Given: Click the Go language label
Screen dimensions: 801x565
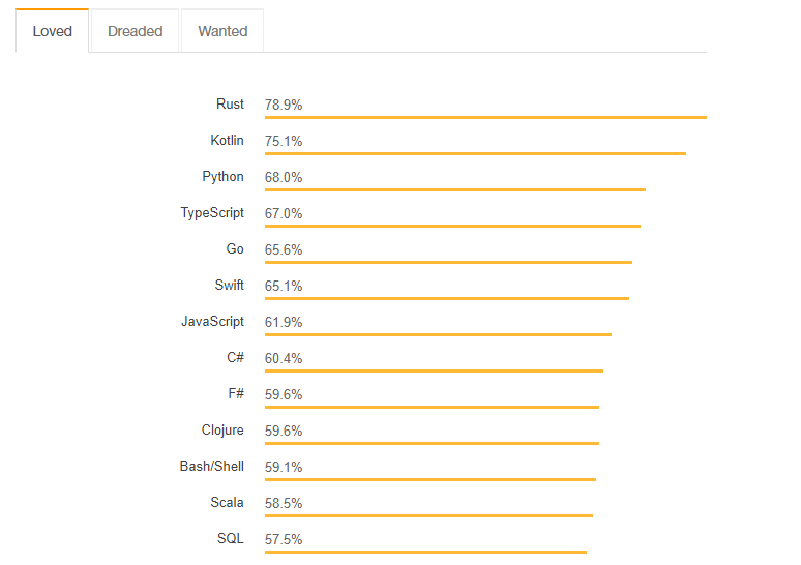Looking at the screenshot, I should pyautogui.click(x=235, y=249).
